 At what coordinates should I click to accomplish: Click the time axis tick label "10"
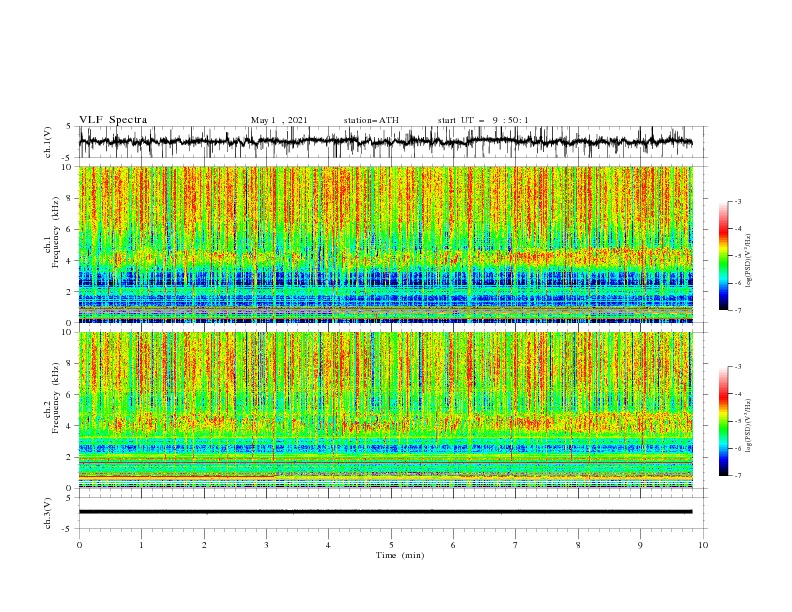pos(703,545)
